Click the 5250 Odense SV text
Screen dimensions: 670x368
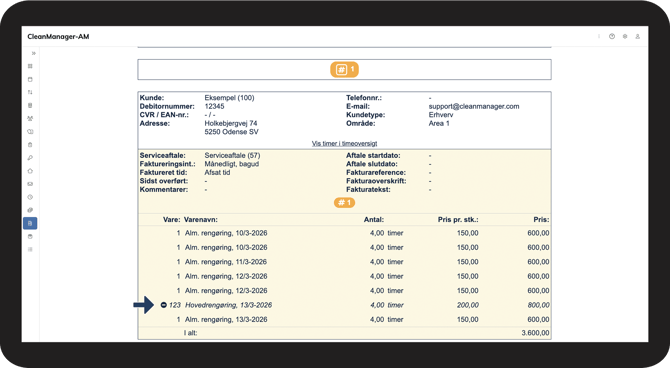232,132
